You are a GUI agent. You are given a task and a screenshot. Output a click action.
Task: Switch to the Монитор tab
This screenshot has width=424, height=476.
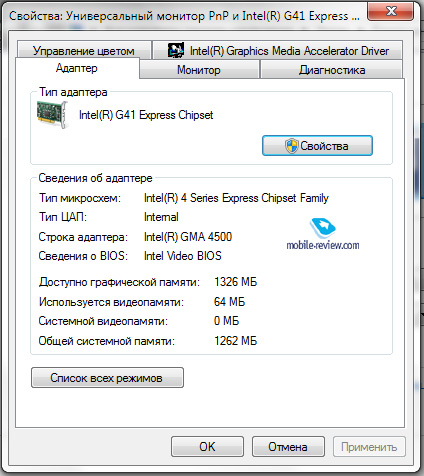tap(199, 70)
